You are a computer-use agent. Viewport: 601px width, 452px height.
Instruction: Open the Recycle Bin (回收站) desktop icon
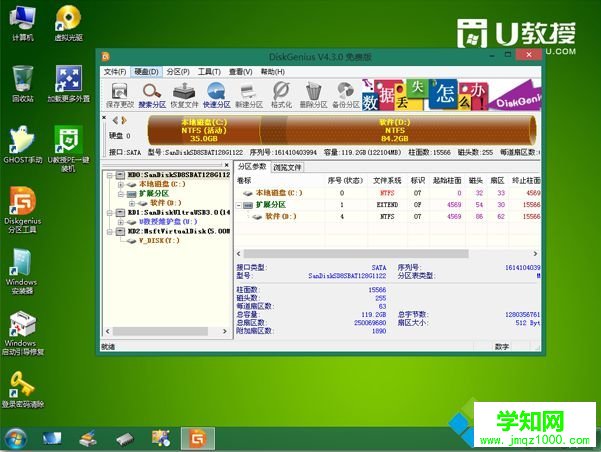(23, 84)
